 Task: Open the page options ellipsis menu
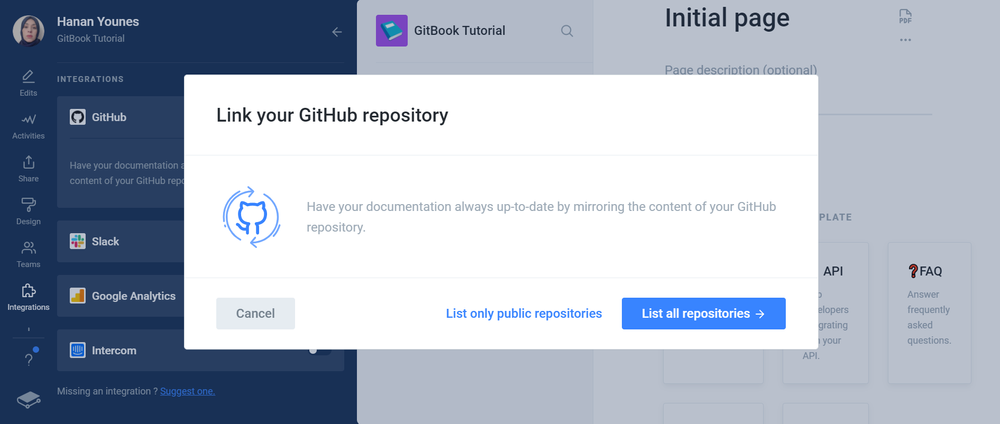click(x=905, y=40)
